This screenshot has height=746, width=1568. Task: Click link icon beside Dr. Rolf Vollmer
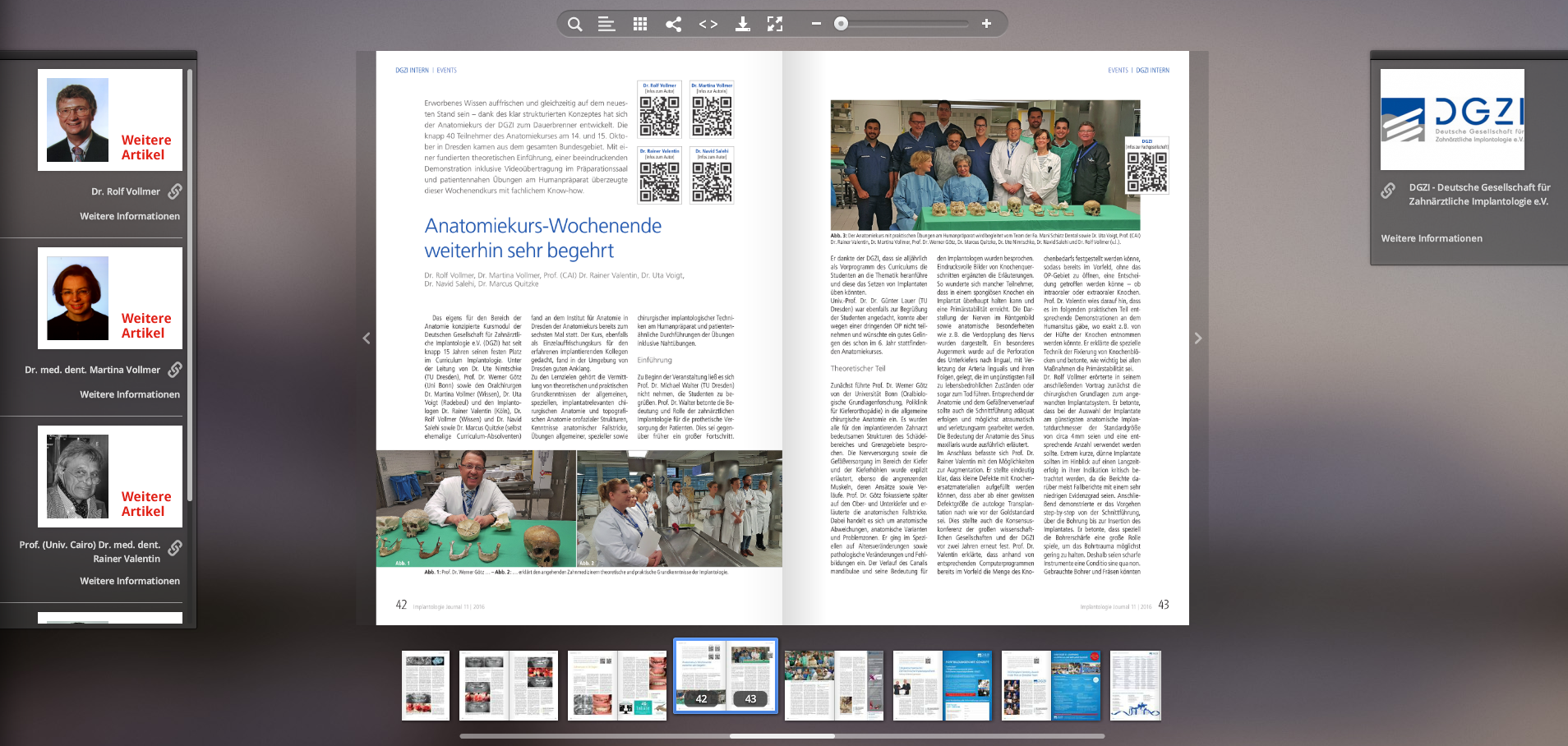point(175,191)
